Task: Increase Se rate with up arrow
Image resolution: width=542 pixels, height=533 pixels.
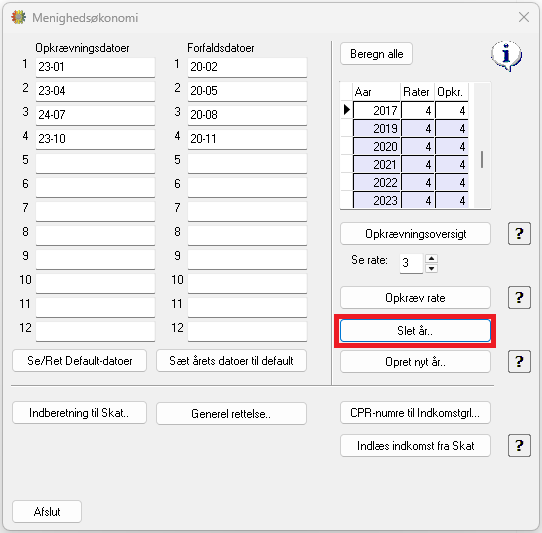Action: tap(431, 259)
